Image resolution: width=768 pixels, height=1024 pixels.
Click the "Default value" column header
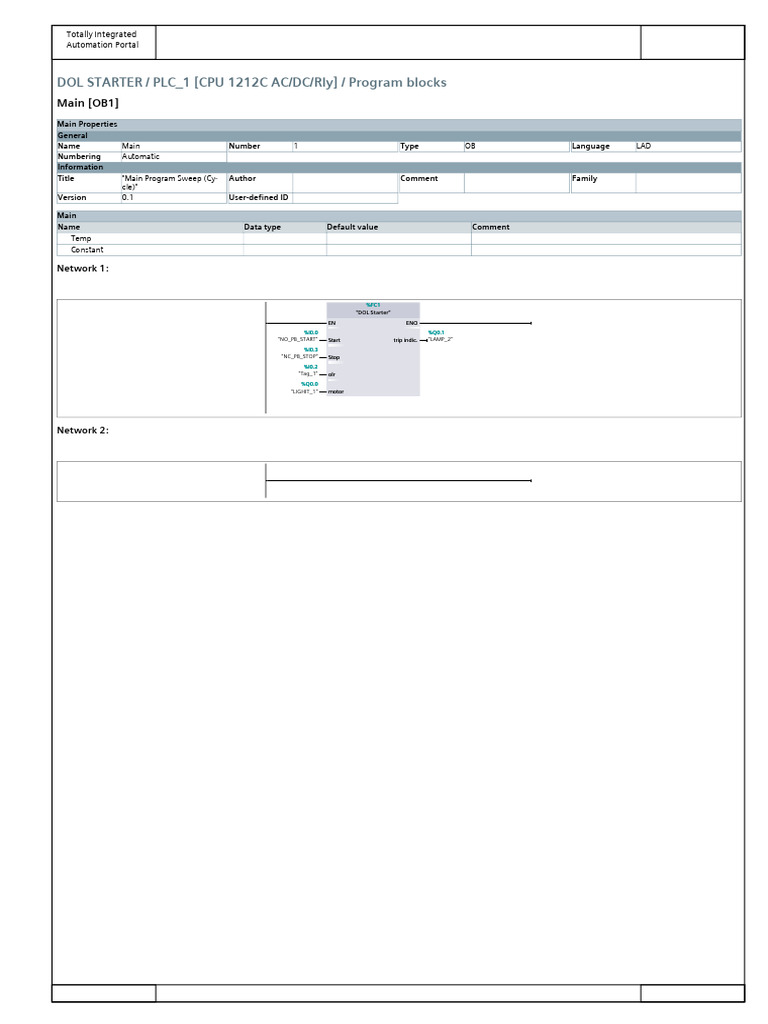click(x=353, y=227)
